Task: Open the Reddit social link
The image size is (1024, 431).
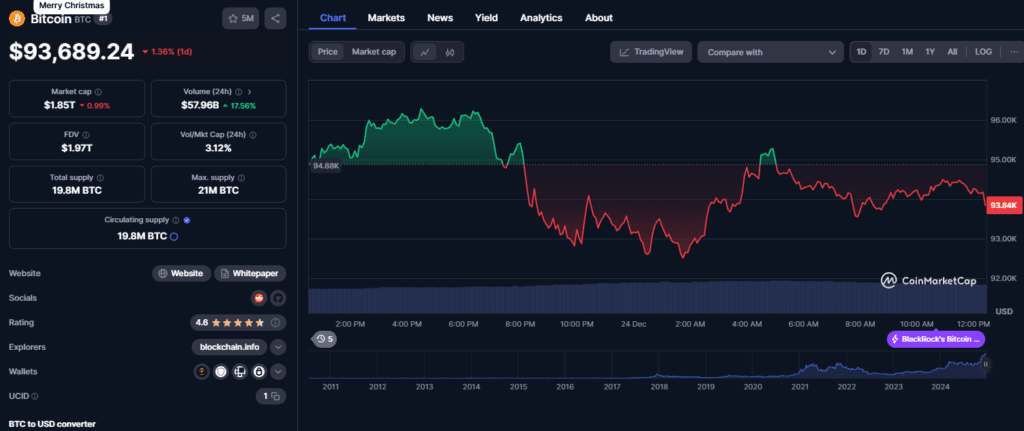Action: tap(259, 298)
